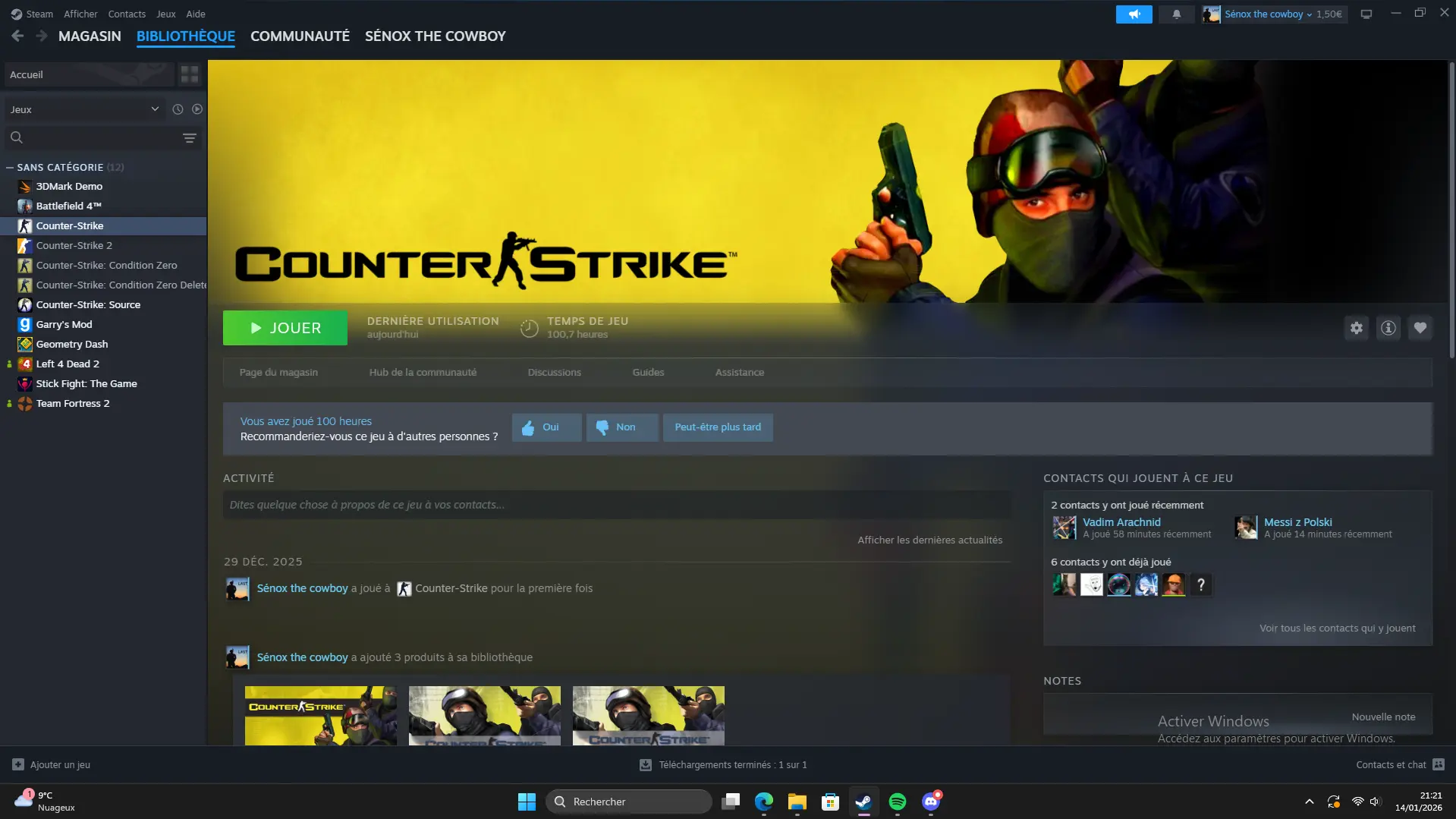Select Garry's Mod in library list
This screenshot has height=819, width=1456.
tap(103, 324)
